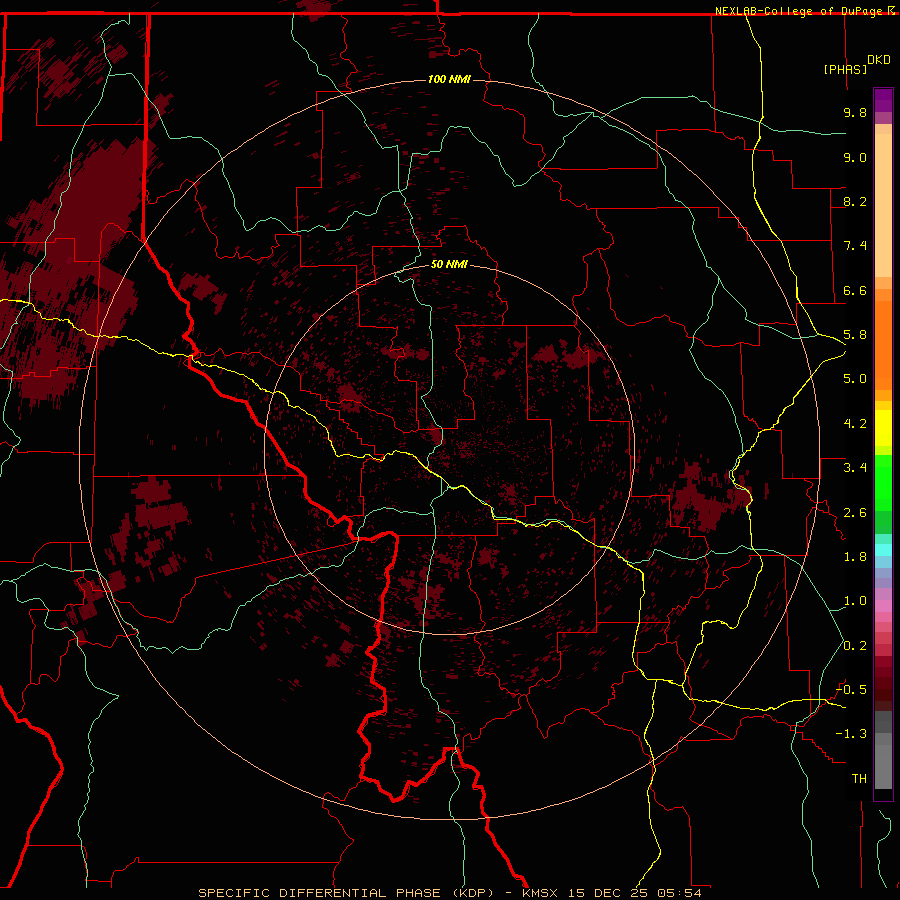The width and height of the screenshot is (900, 900).
Task: Click the pink segment of the color bar
Action: click(883, 606)
